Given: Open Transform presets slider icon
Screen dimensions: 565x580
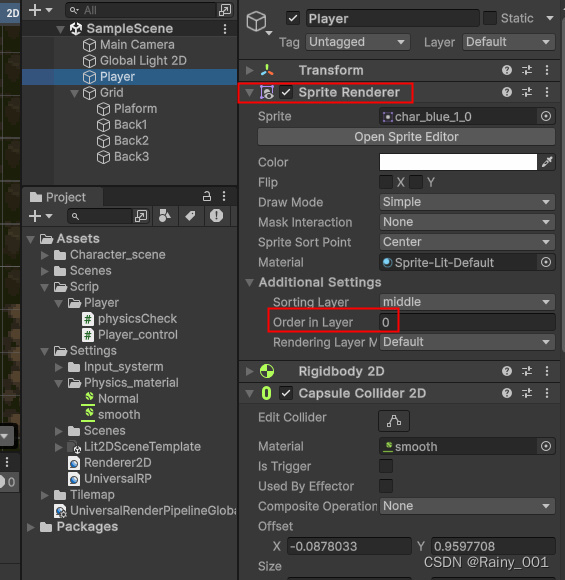Looking at the screenshot, I should [527, 70].
